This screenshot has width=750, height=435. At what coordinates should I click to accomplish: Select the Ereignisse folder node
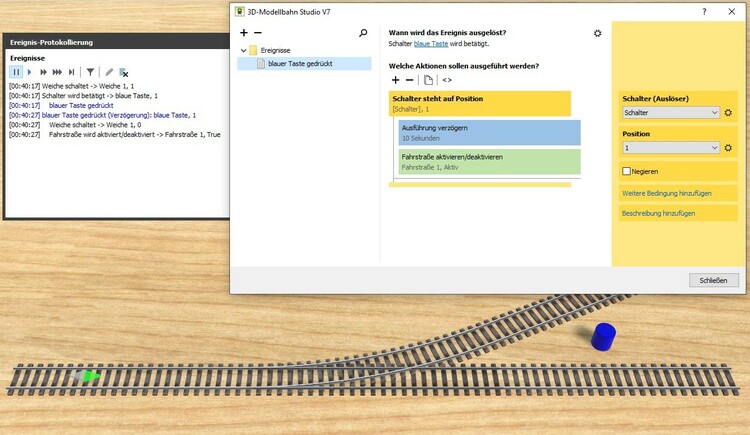(x=275, y=50)
